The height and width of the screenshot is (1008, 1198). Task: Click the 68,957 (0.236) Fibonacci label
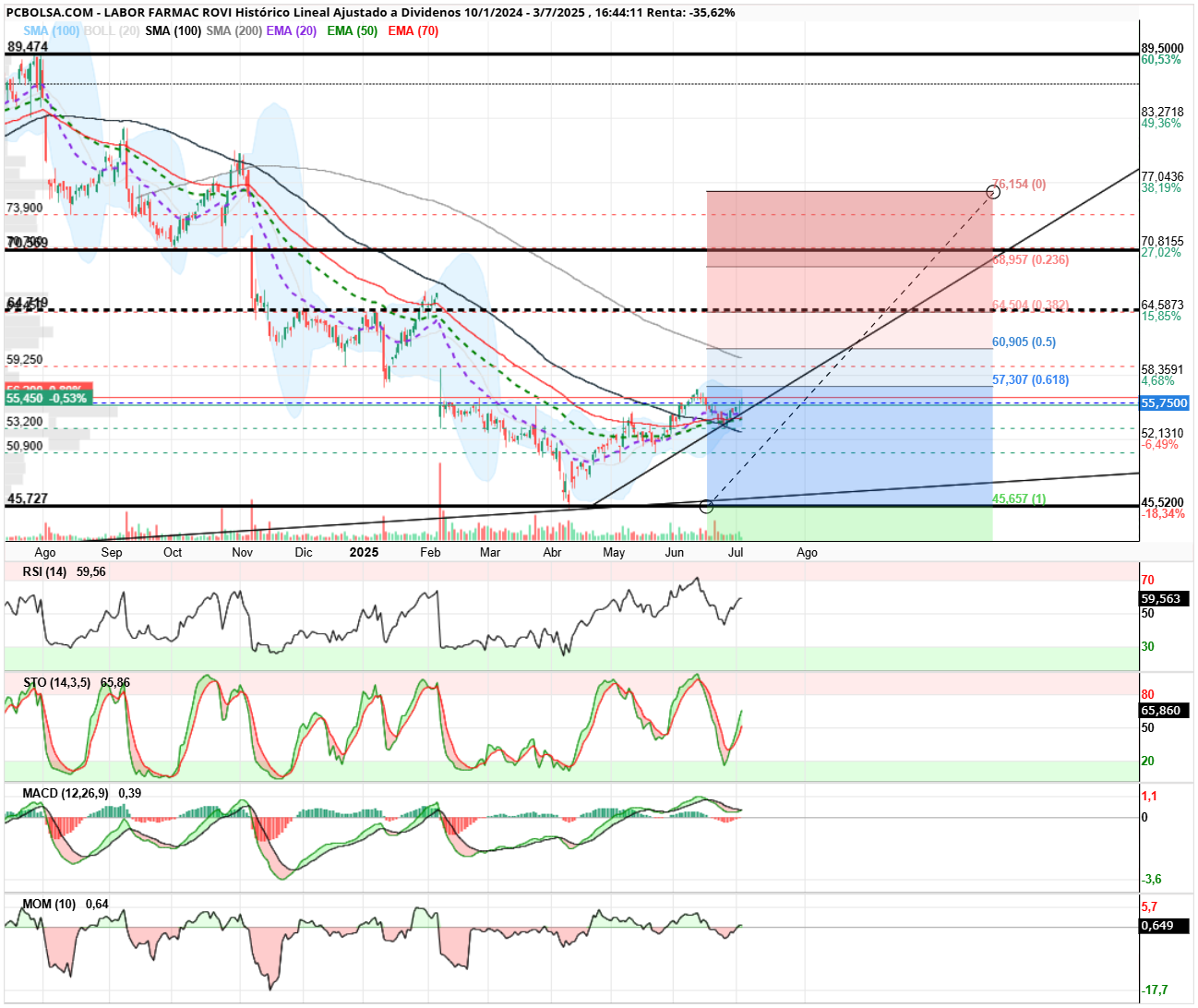pos(1030,260)
